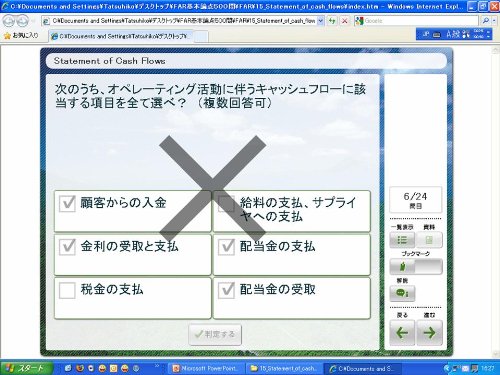The height and width of the screenshot is (375, 500).
Task: Toggle the ブックマーク bookmark switch
Action: (x=416, y=267)
